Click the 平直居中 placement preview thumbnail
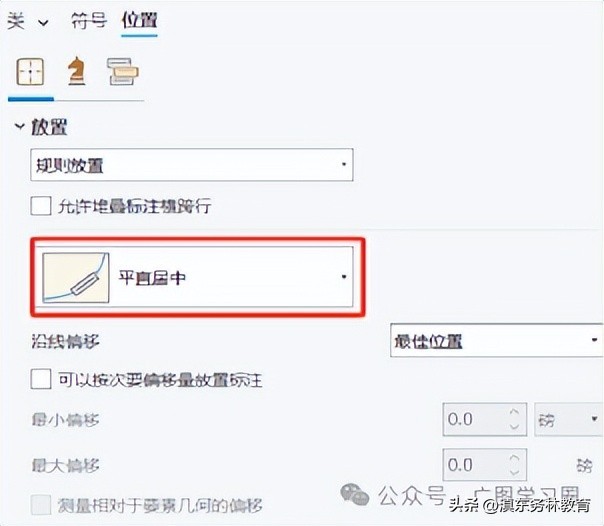This screenshot has width=604, height=526. (76, 278)
